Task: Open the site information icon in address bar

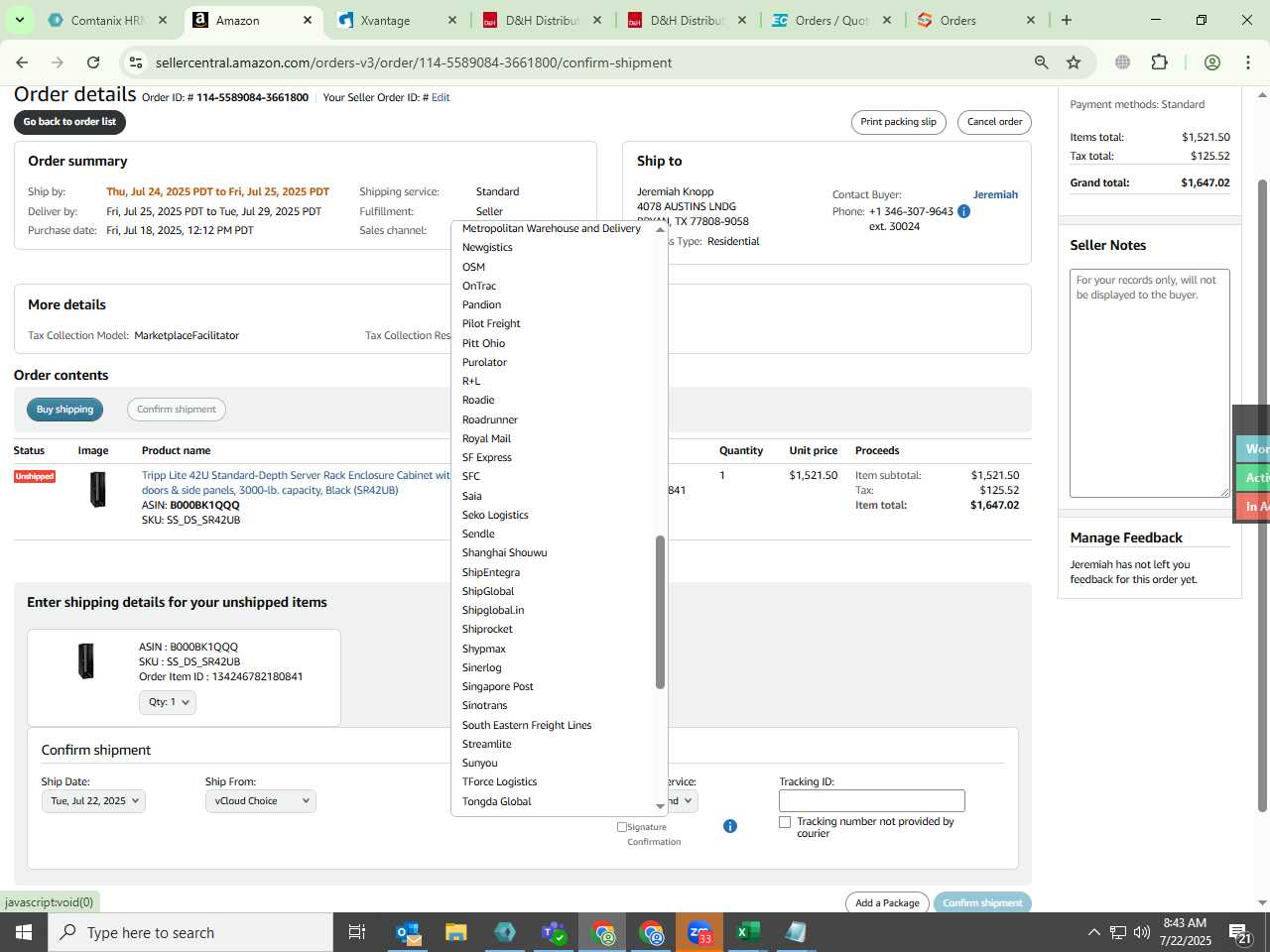Action: (x=136, y=62)
